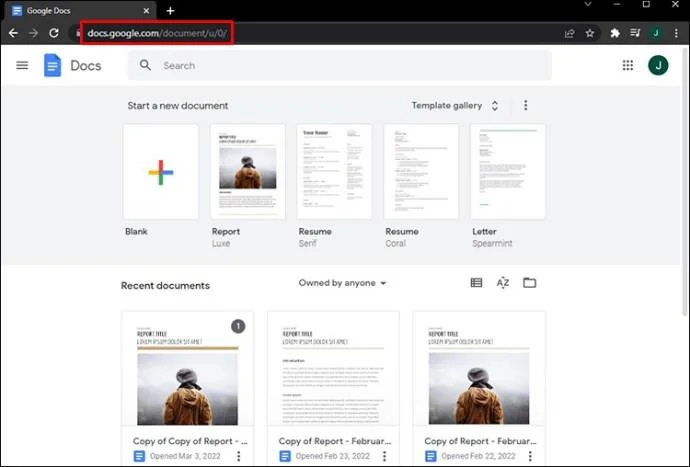Screen dimensions: 690x467
Task: Open the main hamburger menu
Action: (x=22, y=66)
